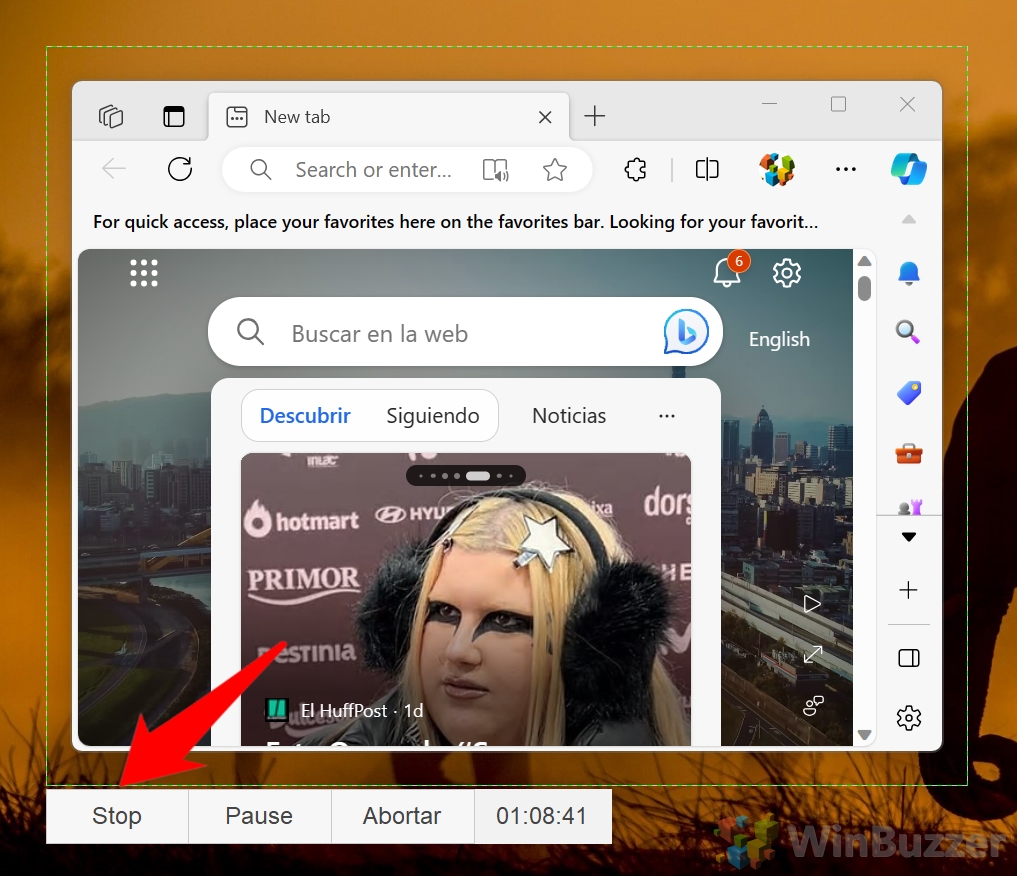Image resolution: width=1017 pixels, height=876 pixels.
Task: Click the Abortar button
Action: pyautogui.click(x=402, y=816)
